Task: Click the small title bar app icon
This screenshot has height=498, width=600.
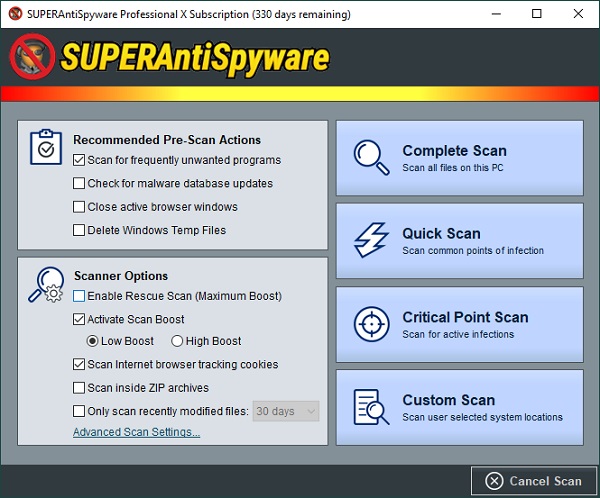Action: (x=15, y=14)
